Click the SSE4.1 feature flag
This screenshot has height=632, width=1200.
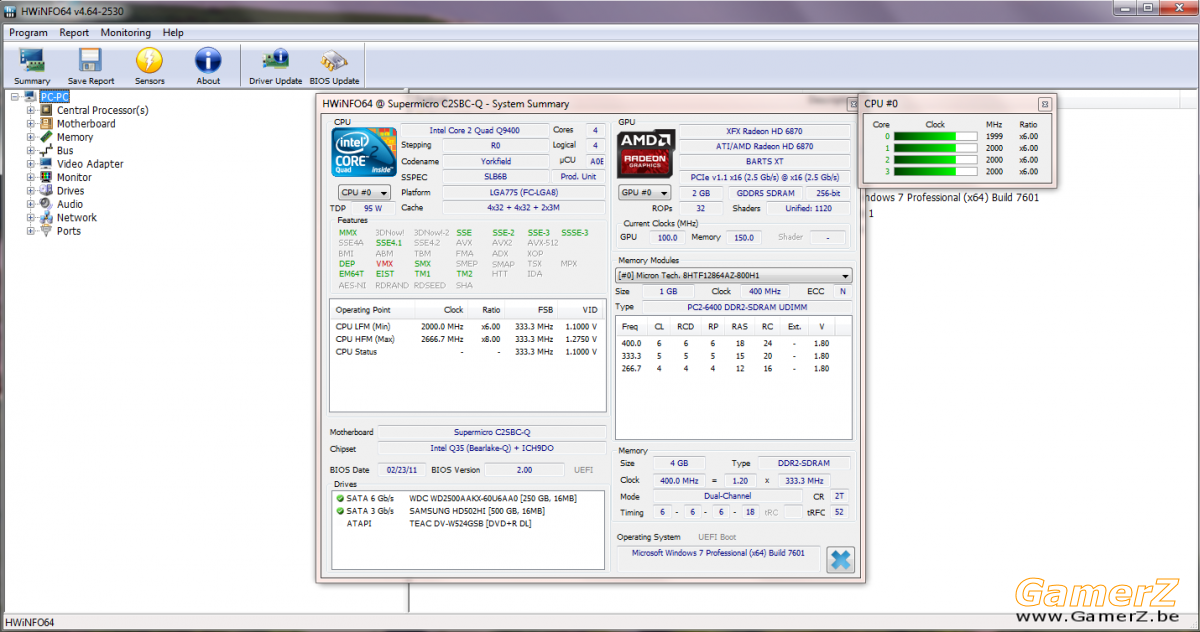[x=389, y=243]
